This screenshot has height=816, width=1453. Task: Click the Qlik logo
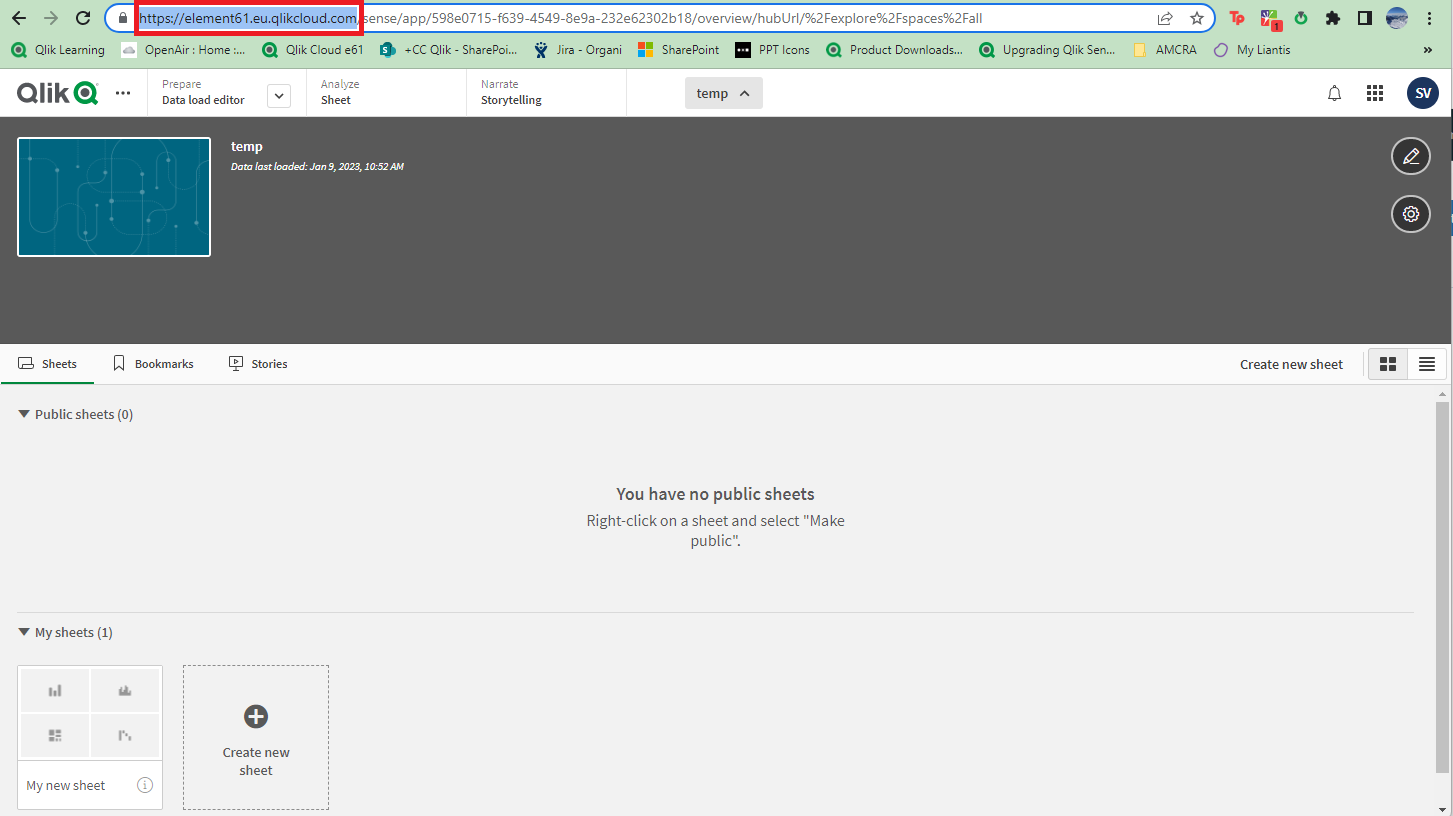pyautogui.click(x=56, y=92)
